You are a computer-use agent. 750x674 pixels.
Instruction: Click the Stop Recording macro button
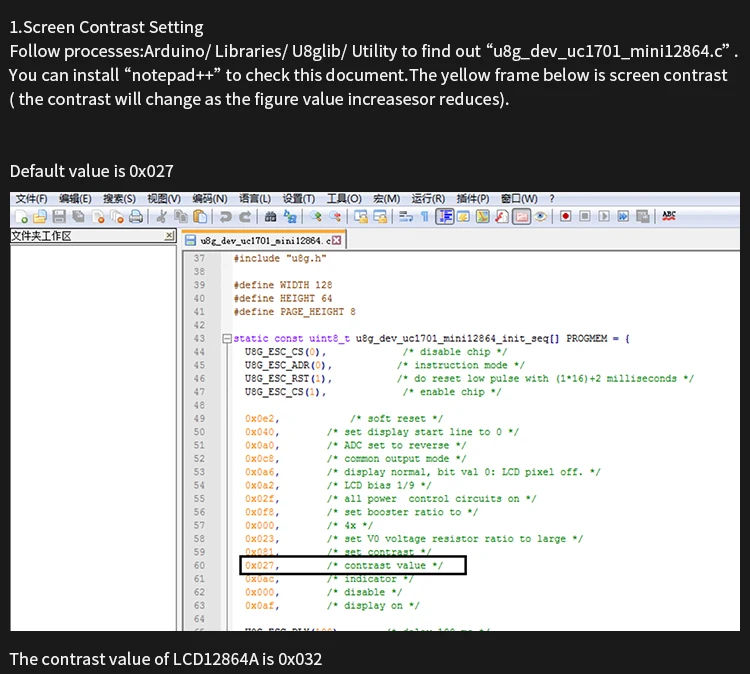(x=585, y=216)
